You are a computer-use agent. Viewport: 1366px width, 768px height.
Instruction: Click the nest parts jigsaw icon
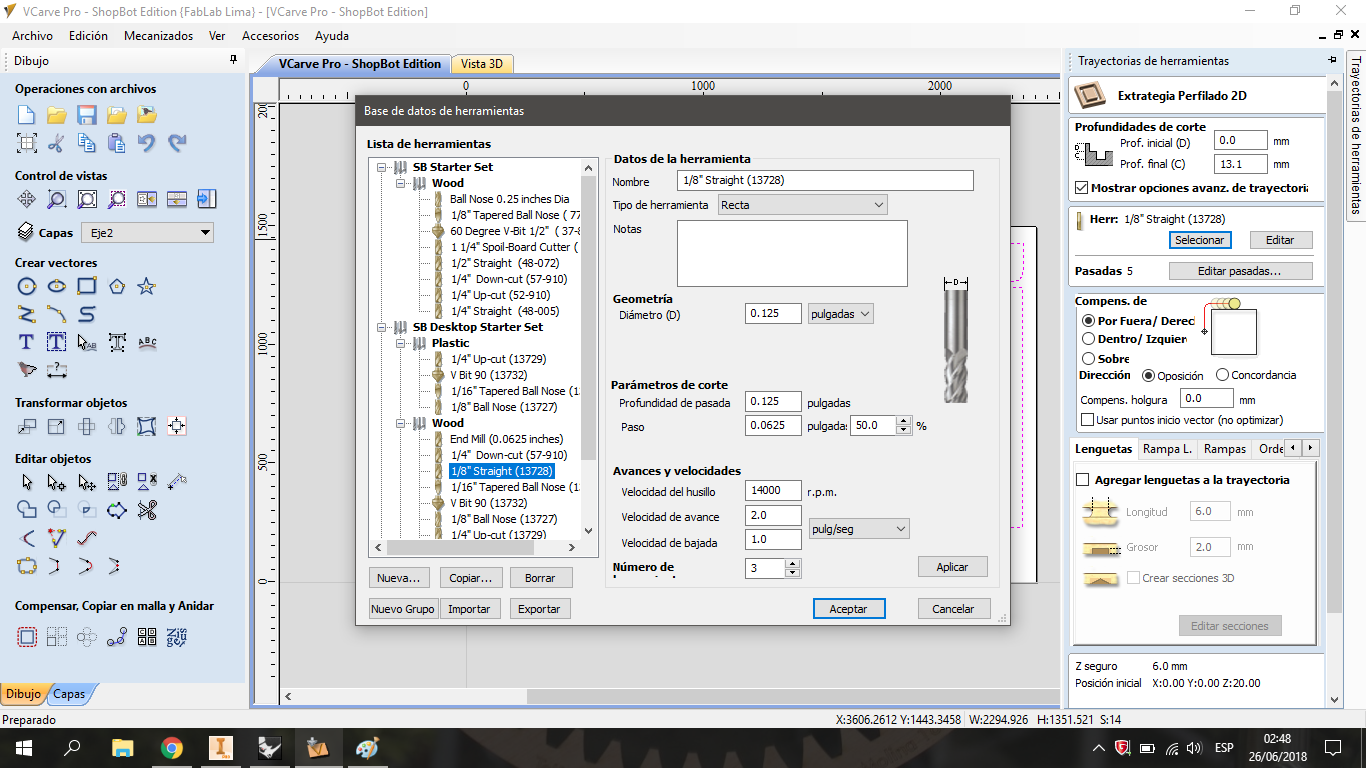tap(177, 636)
